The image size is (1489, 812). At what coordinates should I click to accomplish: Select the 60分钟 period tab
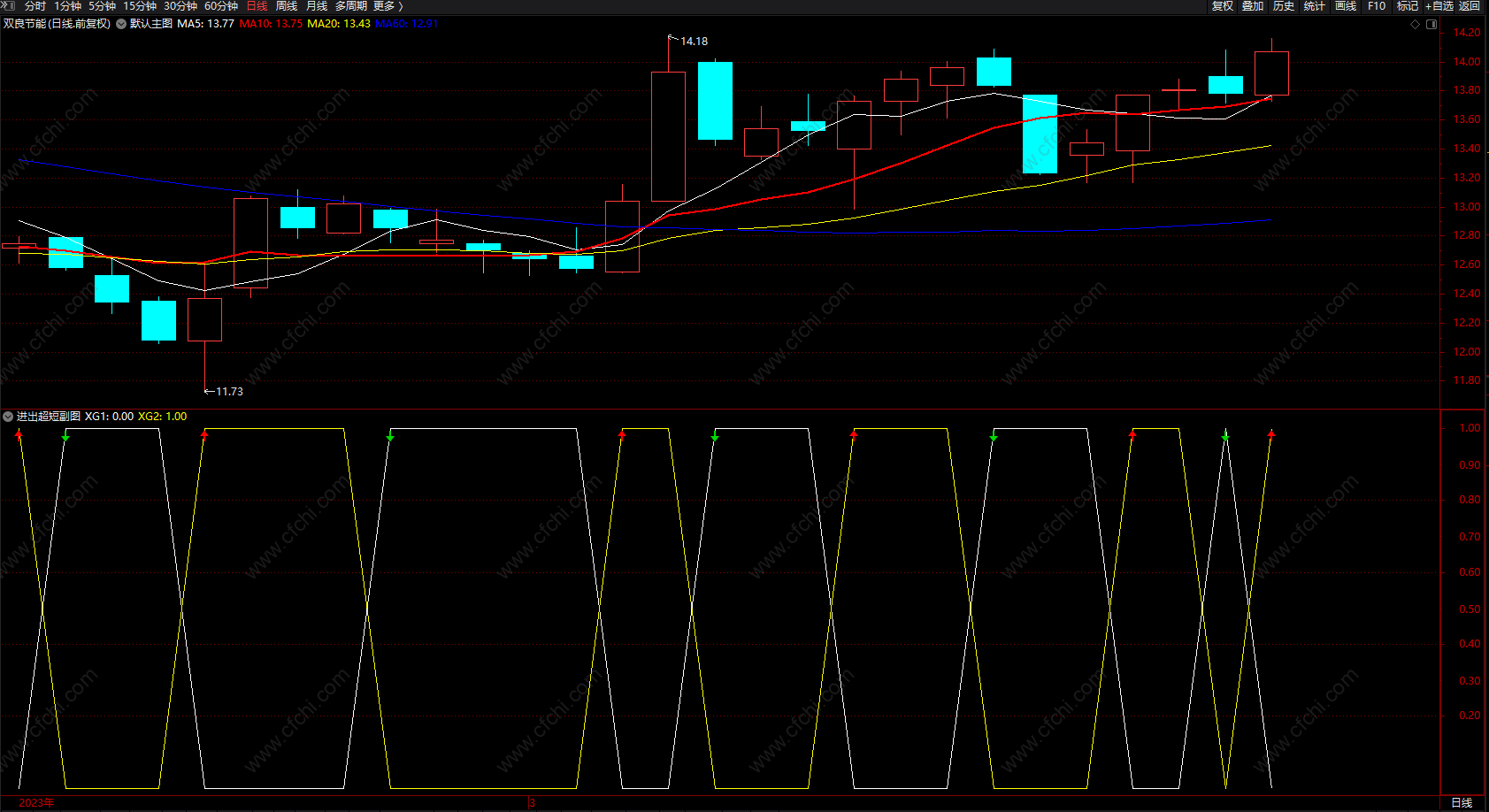pos(221,6)
